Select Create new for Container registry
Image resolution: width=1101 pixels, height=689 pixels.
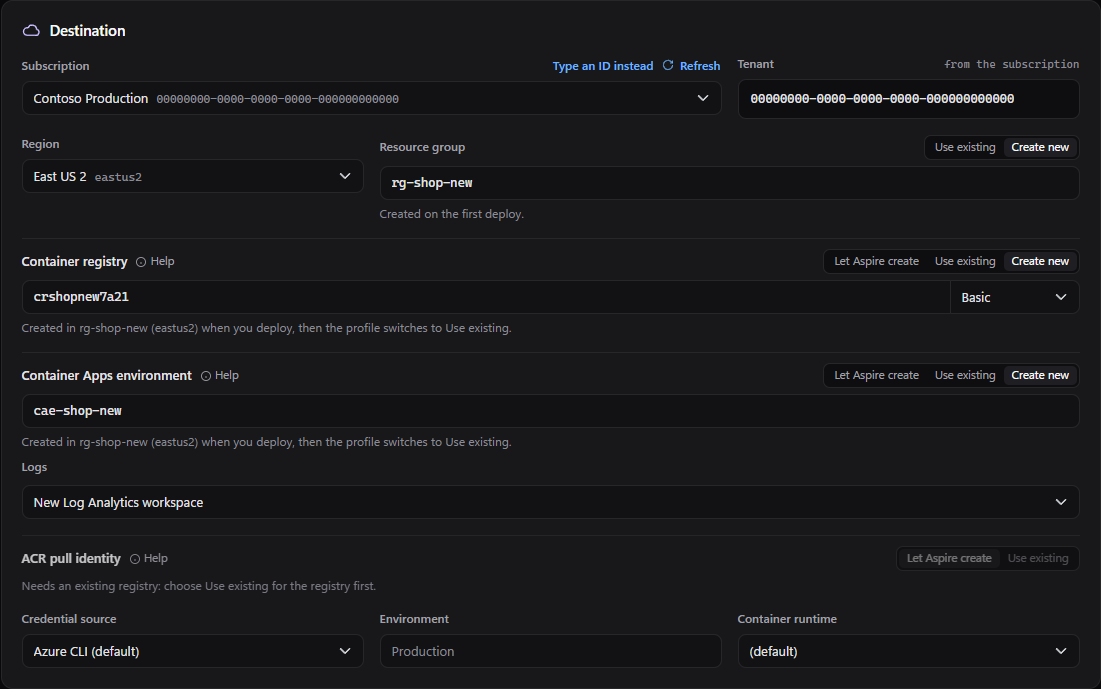[x=1040, y=261]
